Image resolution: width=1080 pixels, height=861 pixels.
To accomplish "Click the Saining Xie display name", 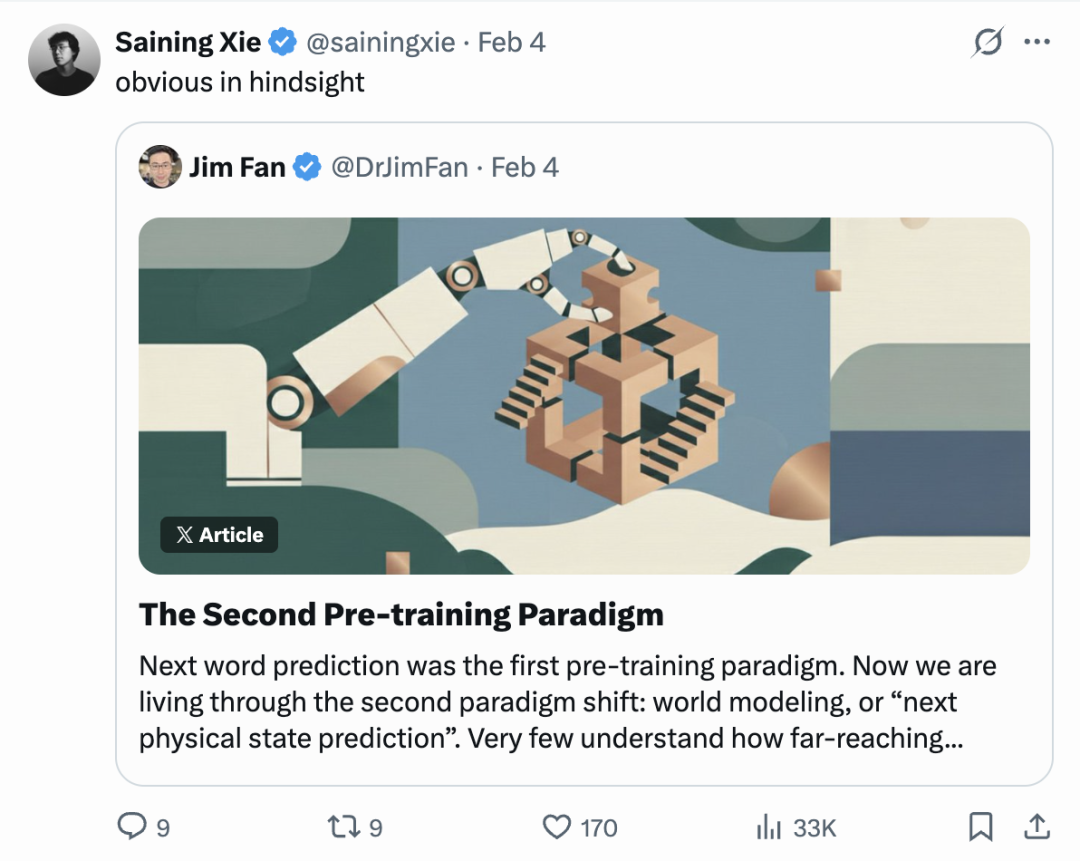I will pos(188,42).
